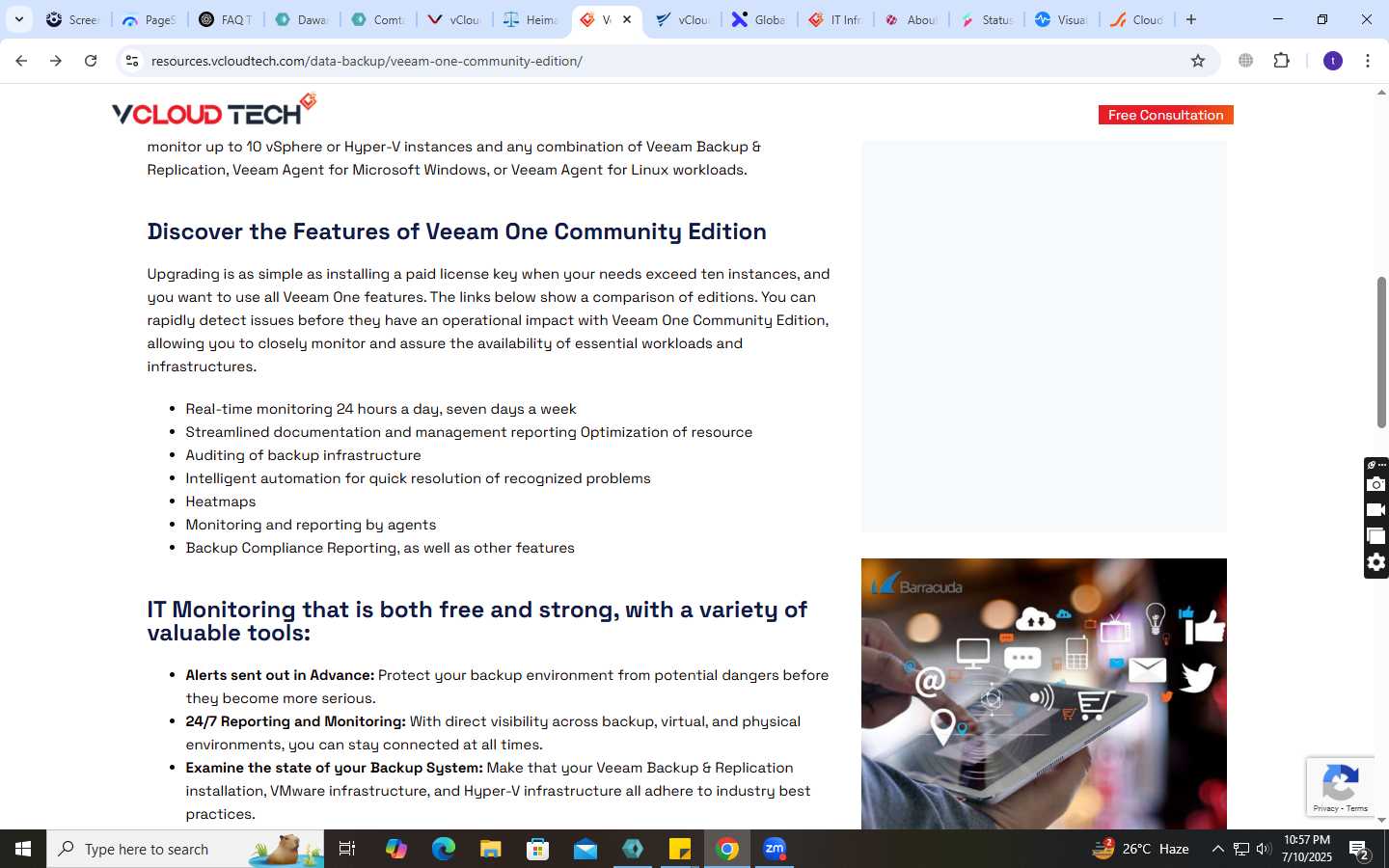Open settings gear on side panel
Viewport: 1389px width, 868px height.
(x=1376, y=562)
